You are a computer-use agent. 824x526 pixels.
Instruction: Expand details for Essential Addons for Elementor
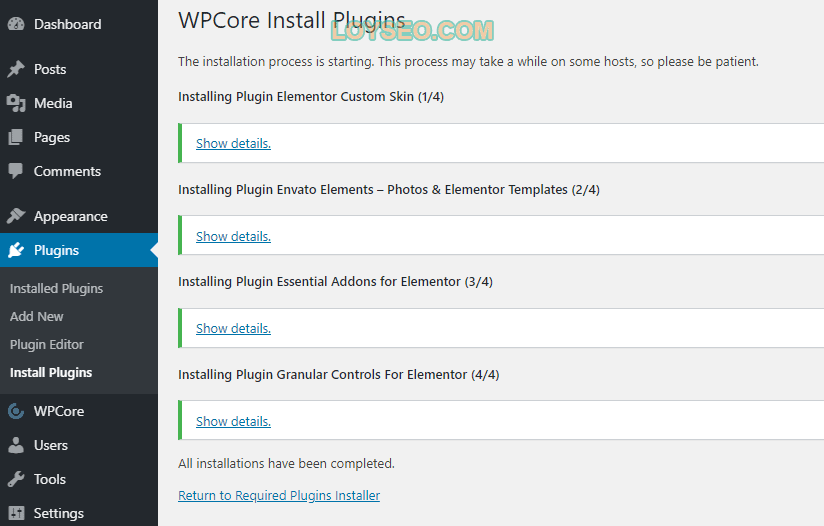[x=233, y=328]
